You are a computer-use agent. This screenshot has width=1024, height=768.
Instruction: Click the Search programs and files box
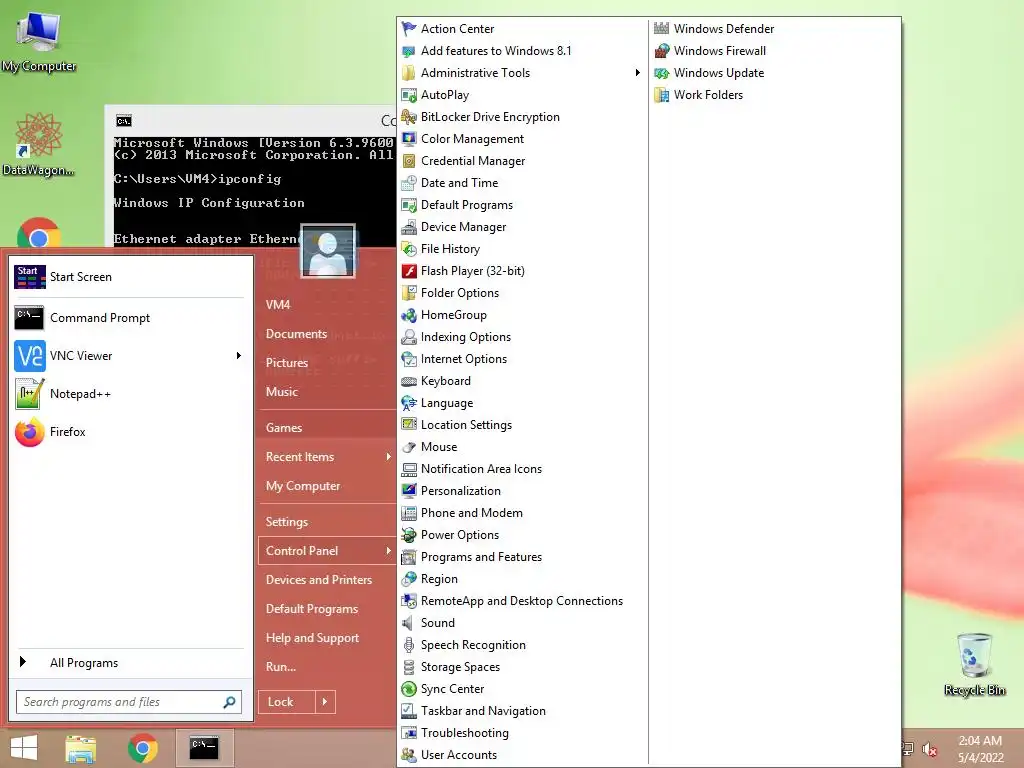click(129, 702)
